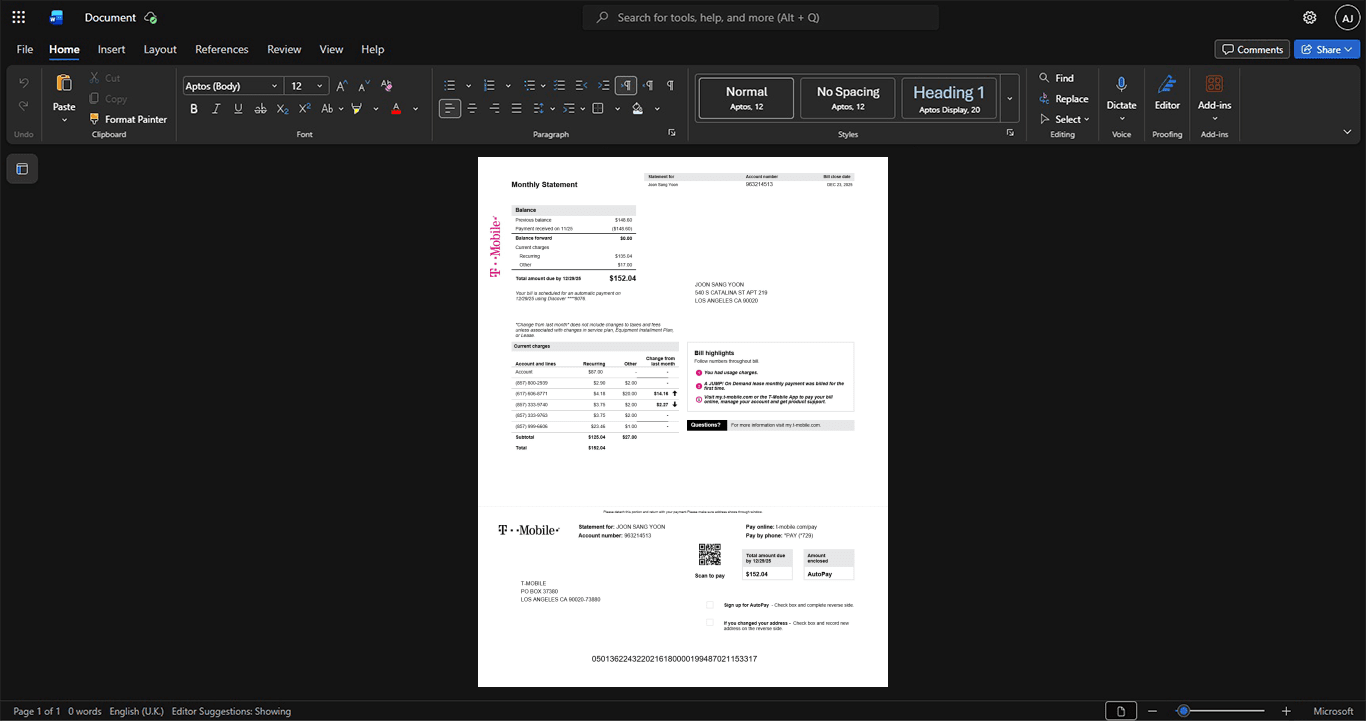Click the shading paint bucket color

click(638, 108)
